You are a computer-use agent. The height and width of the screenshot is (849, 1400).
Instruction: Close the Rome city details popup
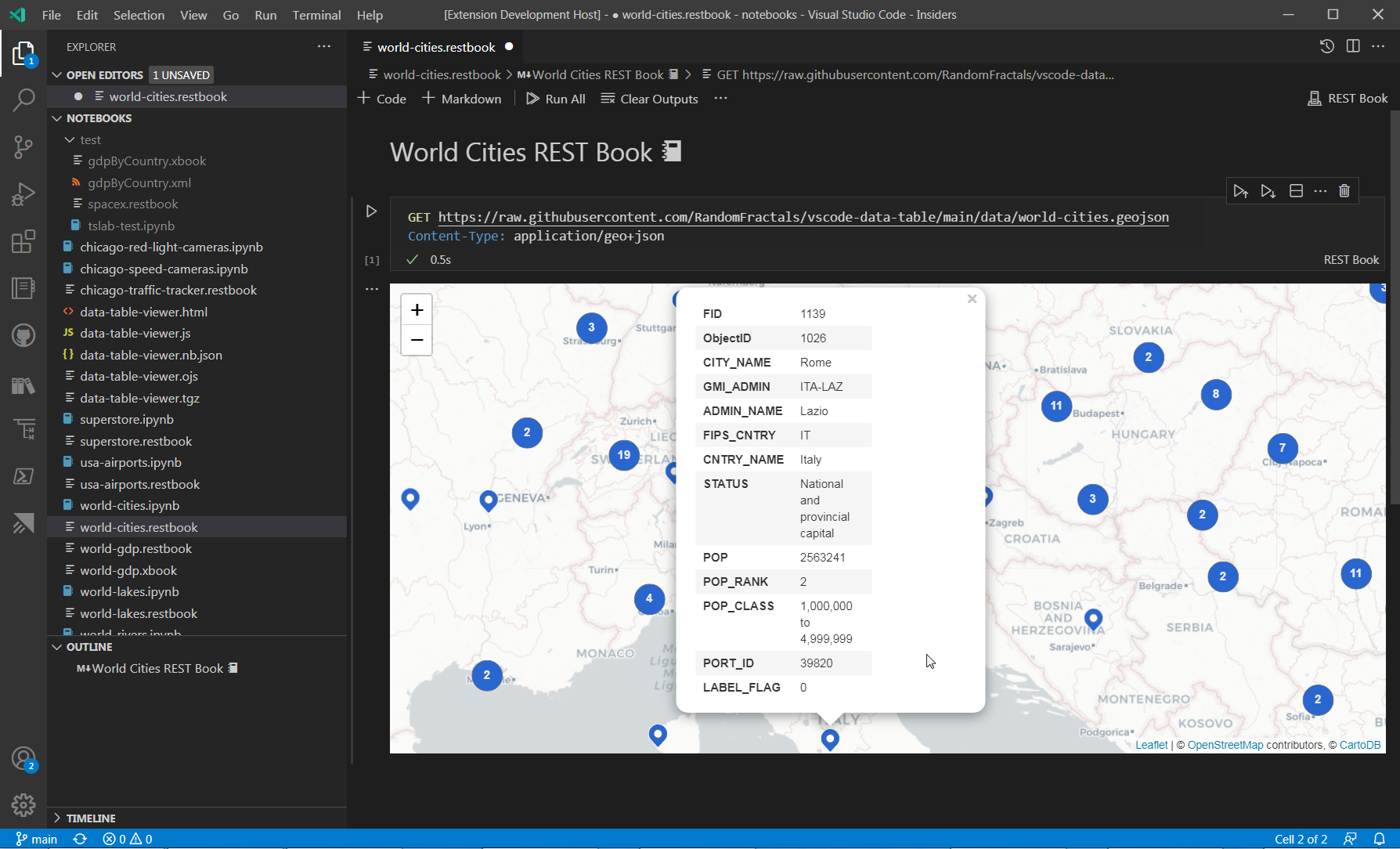(x=972, y=298)
